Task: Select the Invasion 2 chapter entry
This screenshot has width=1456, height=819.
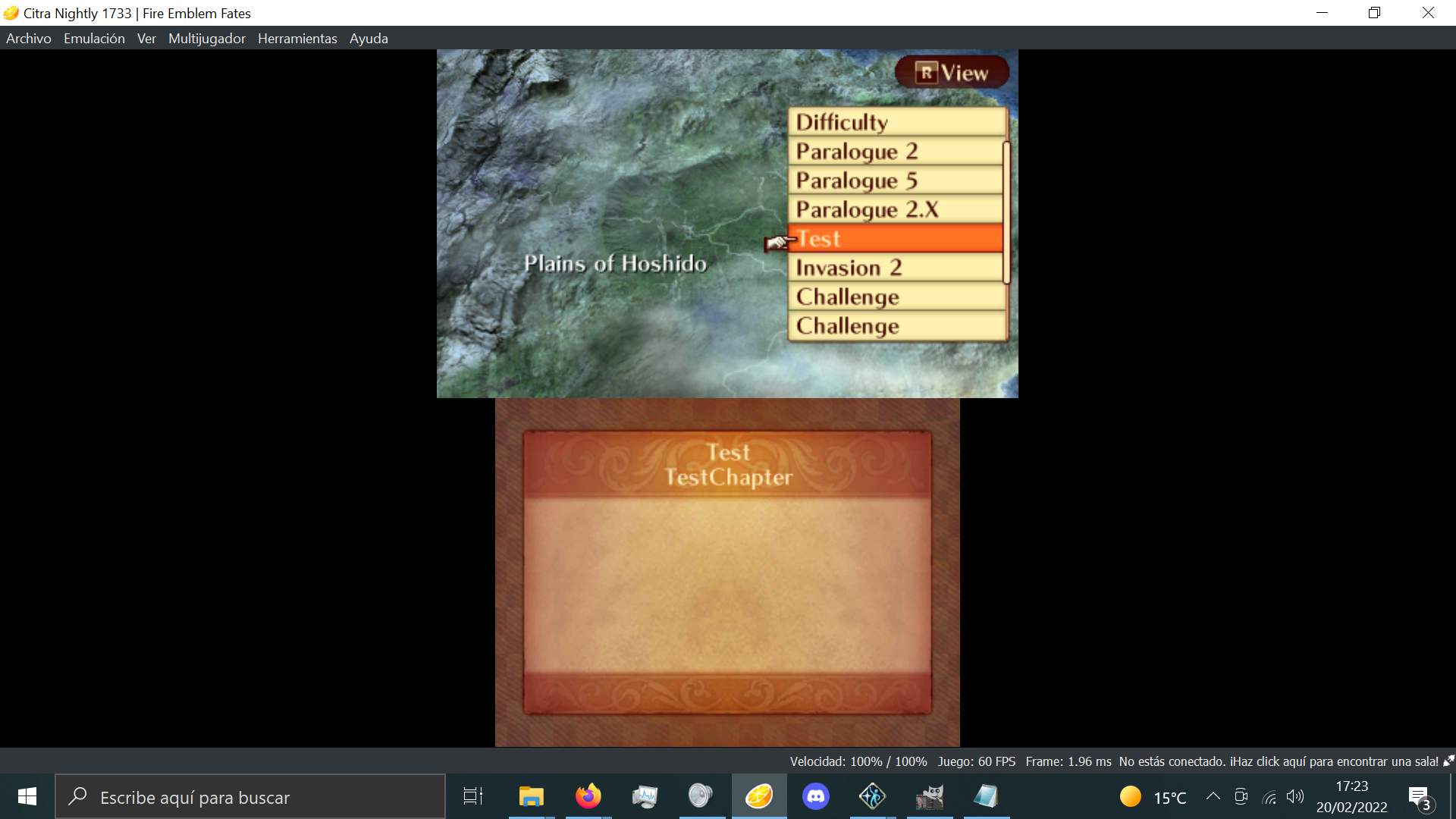Action: click(896, 268)
